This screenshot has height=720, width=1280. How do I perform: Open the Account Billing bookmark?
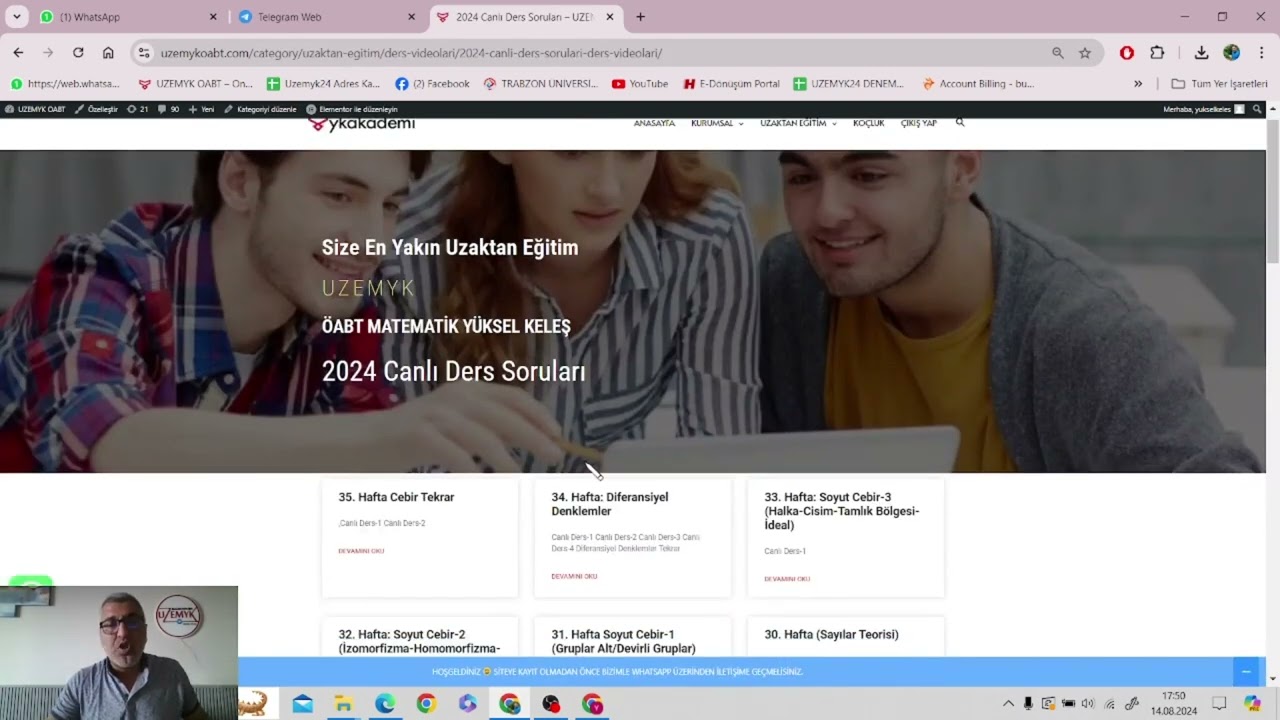(x=978, y=84)
